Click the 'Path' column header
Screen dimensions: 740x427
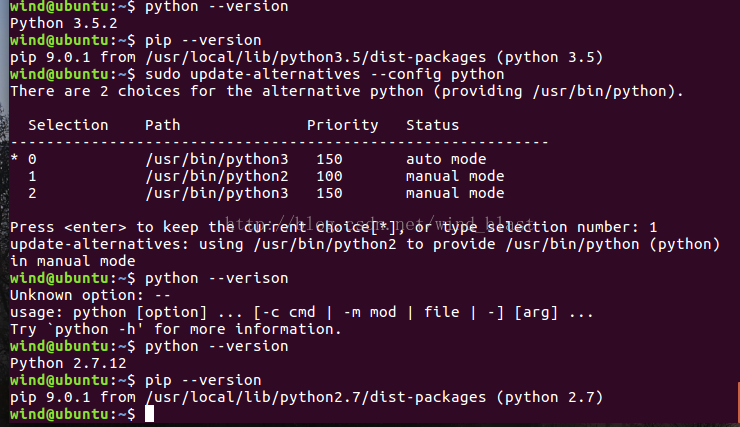tap(162, 125)
